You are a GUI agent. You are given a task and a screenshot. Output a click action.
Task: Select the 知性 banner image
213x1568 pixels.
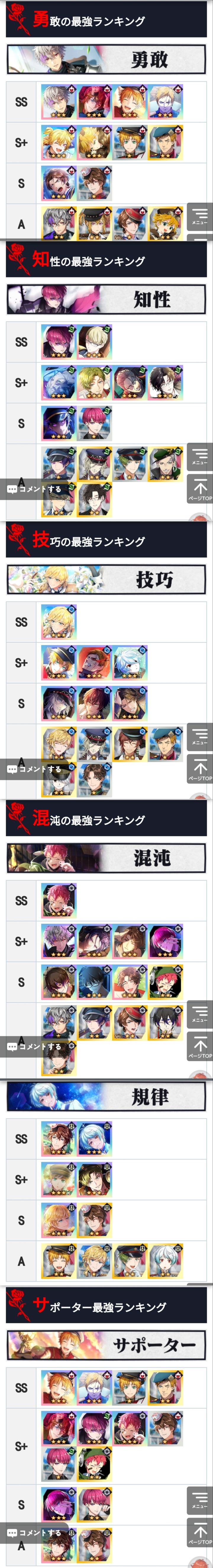coord(106,300)
